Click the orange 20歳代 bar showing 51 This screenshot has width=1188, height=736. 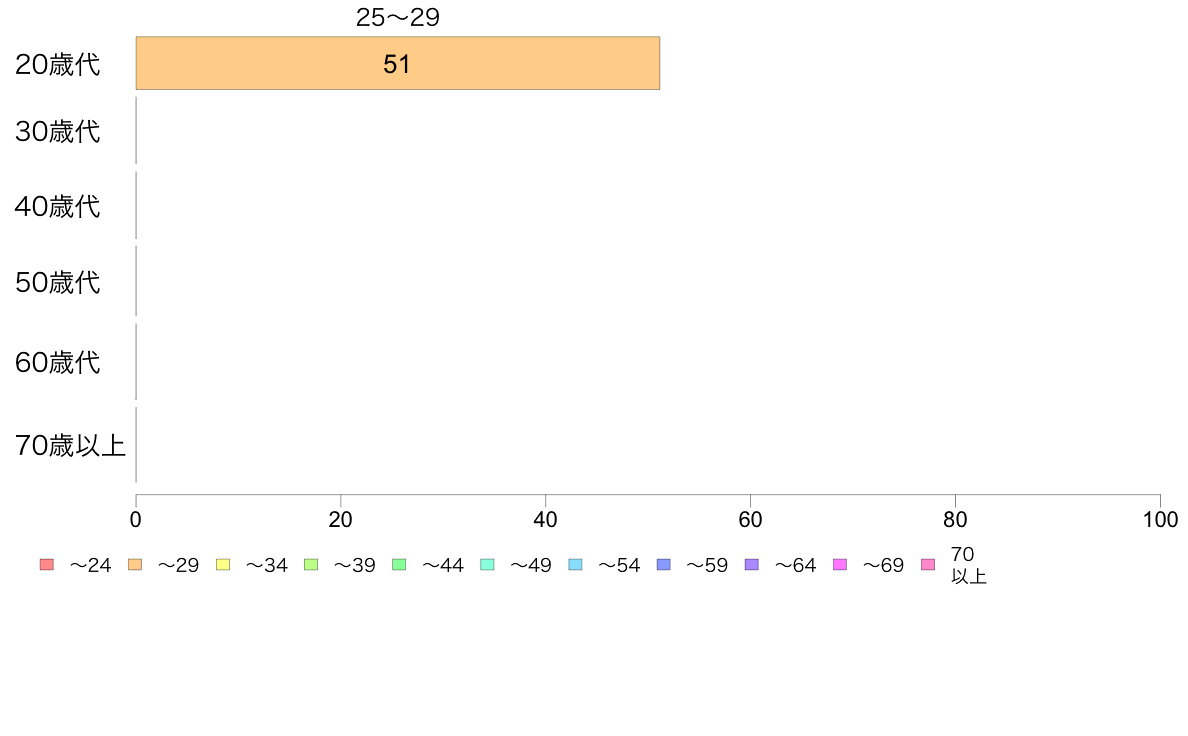[x=398, y=63]
